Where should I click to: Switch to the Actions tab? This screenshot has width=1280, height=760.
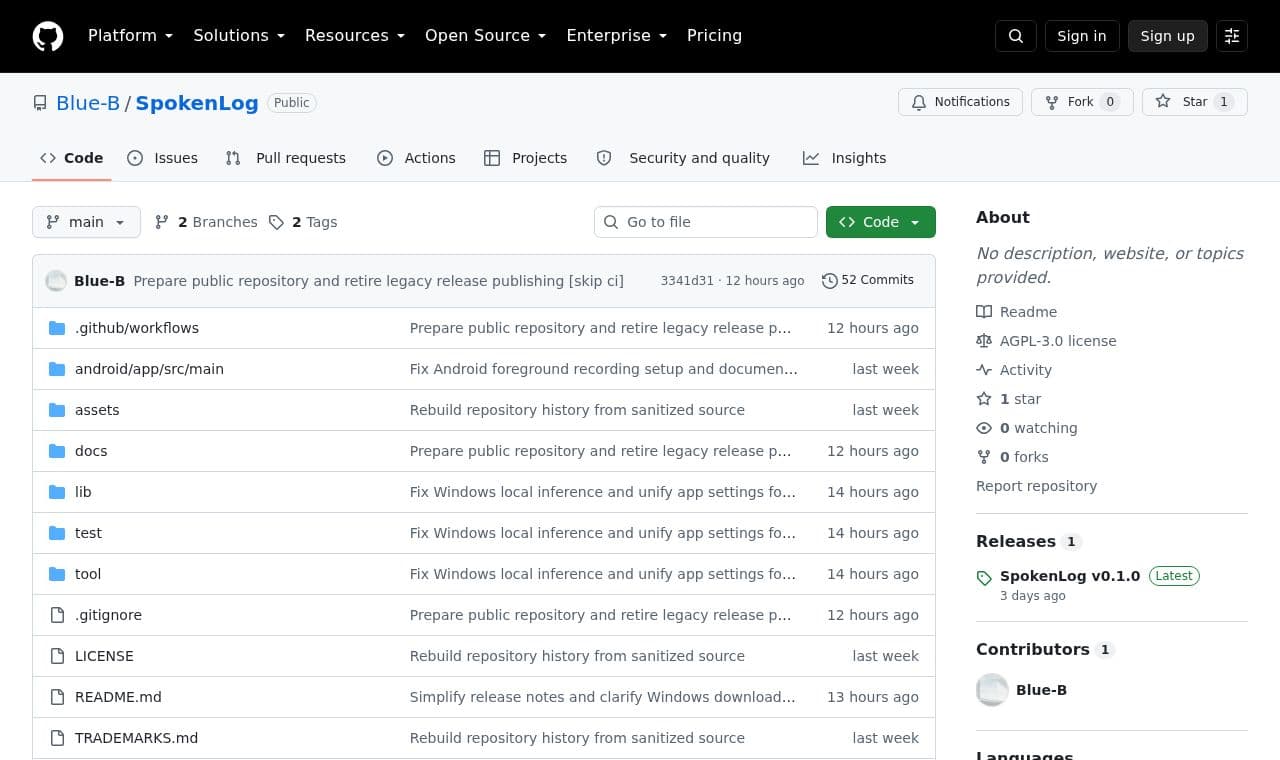coord(416,158)
